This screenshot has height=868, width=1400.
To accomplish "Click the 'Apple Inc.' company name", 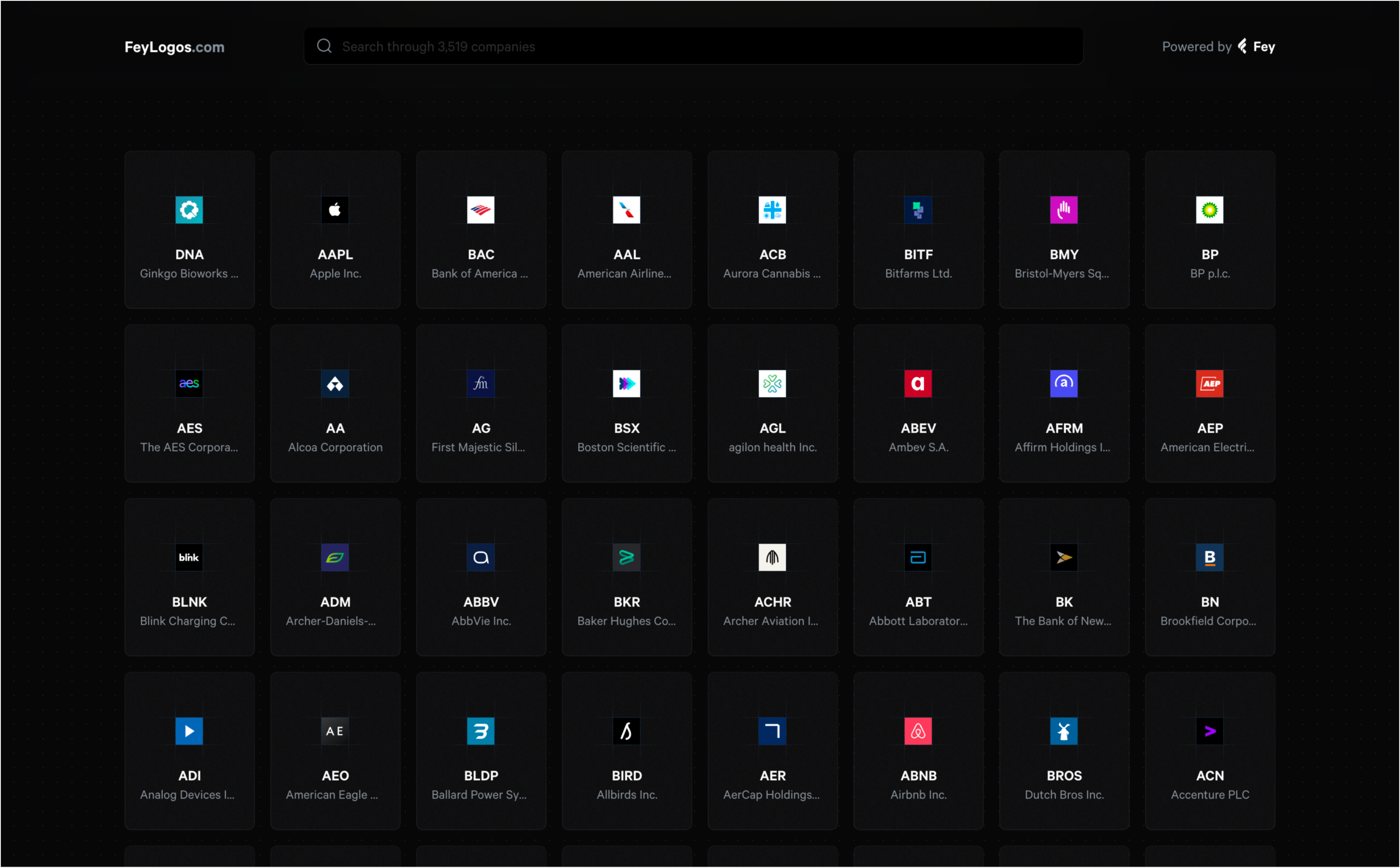I will pos(336,274).
